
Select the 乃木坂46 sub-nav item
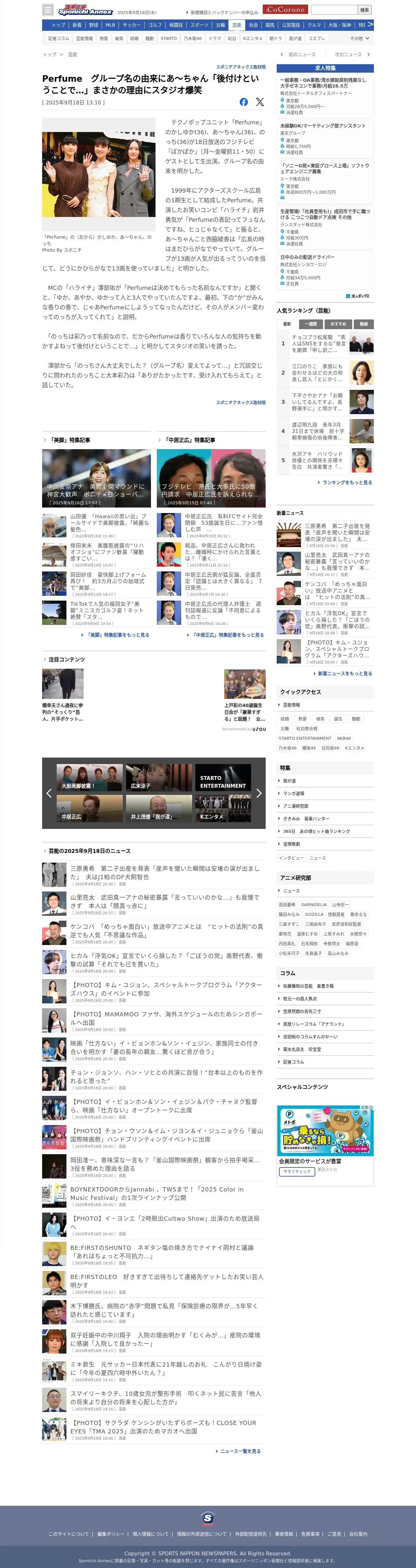193,38
